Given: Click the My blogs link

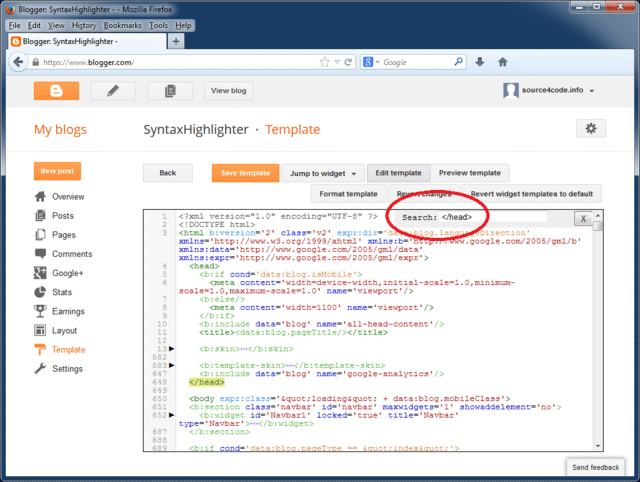Looking at the screenshot, I should tap(60, 129).
